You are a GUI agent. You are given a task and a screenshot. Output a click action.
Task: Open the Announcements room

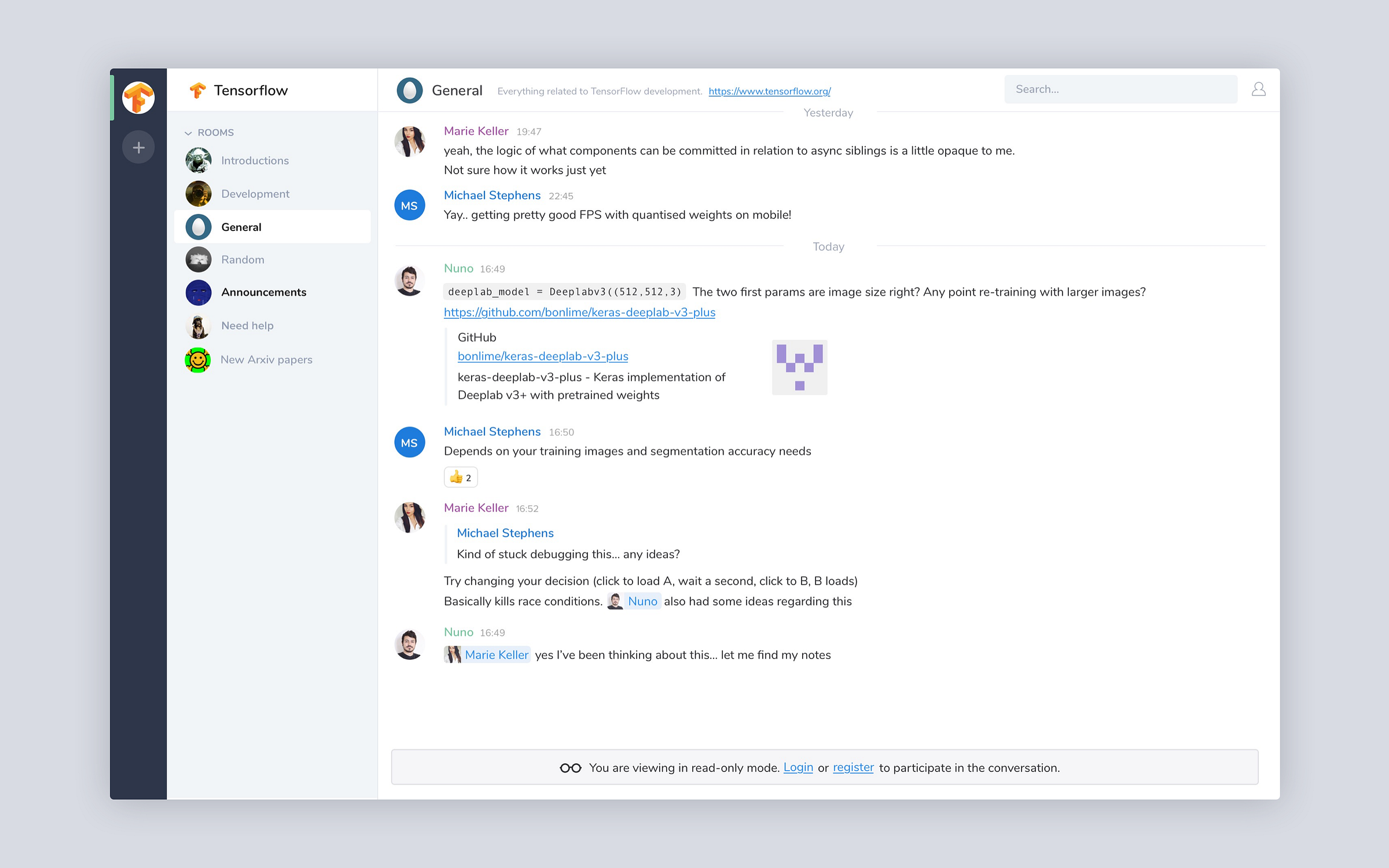[263, 292]
